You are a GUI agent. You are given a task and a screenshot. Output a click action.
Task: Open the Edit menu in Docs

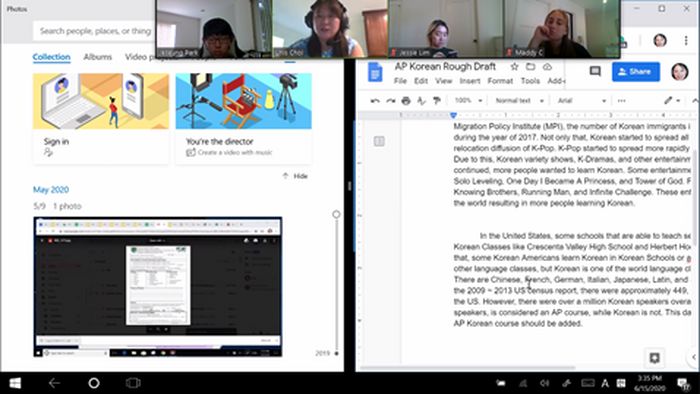tap(421, 81)
